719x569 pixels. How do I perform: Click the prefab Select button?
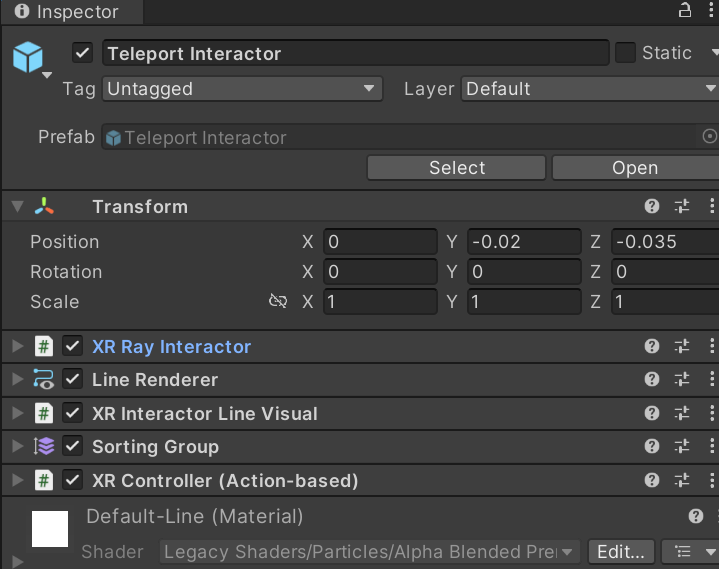[x=457, y=168]
